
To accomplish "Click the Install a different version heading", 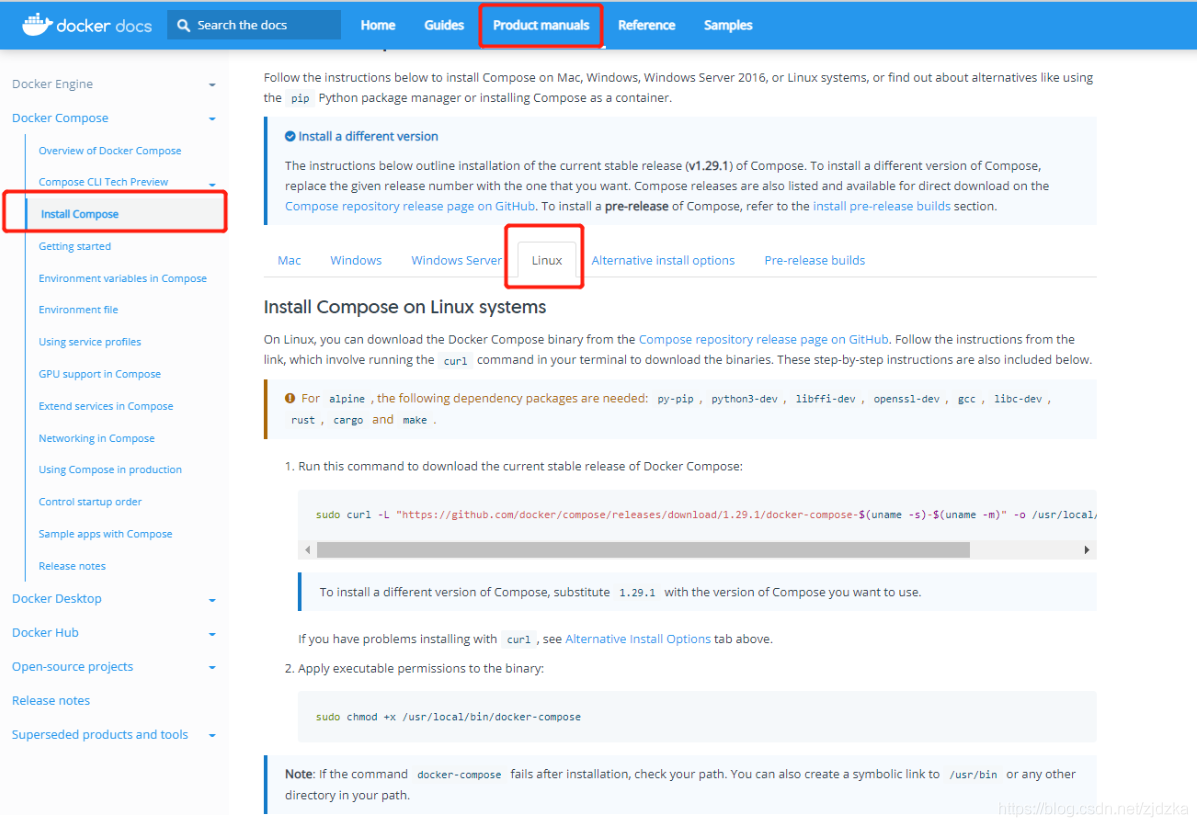I will [368, 136].
